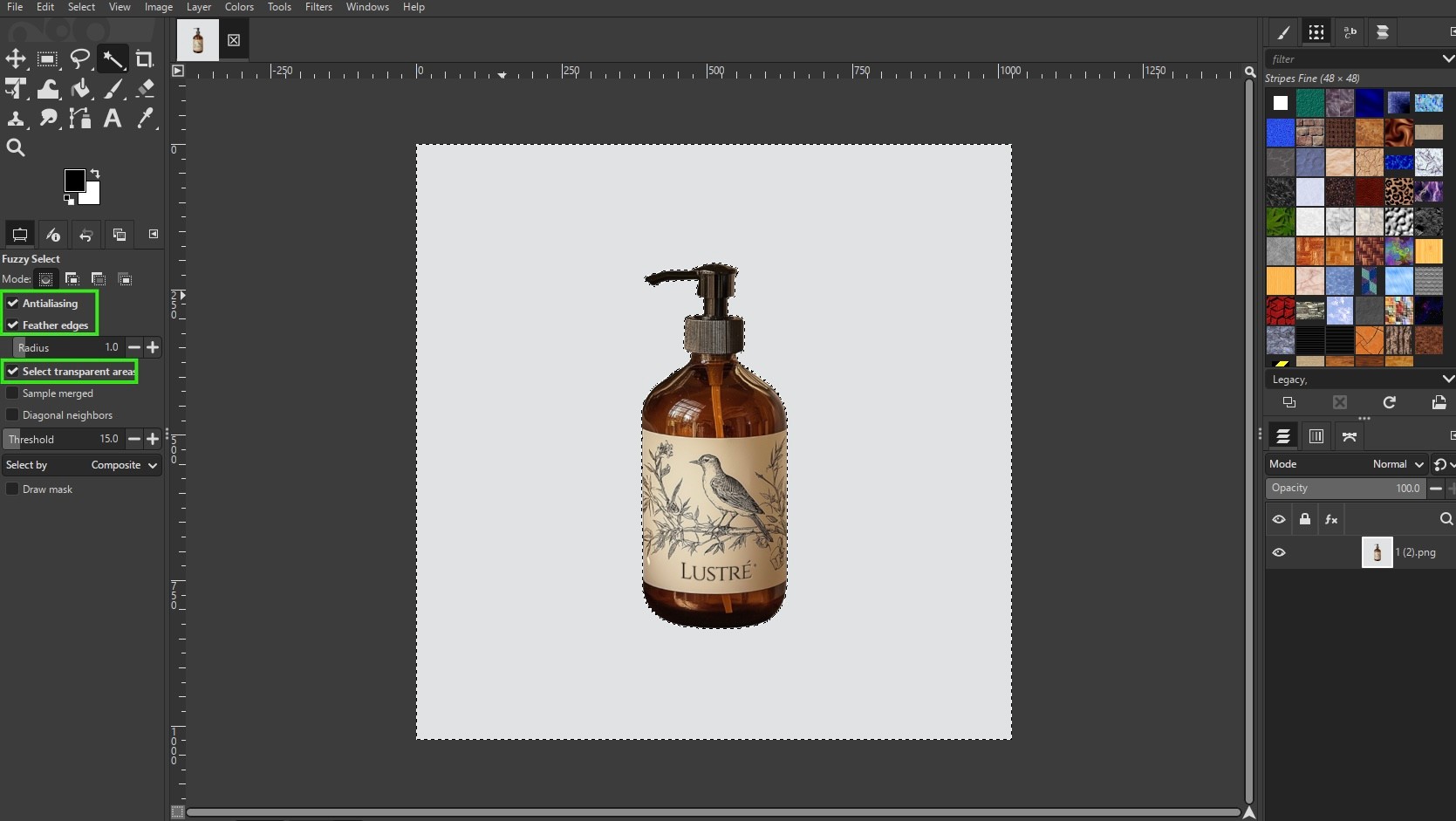Increase Radius with the plus button

[153, 347]
